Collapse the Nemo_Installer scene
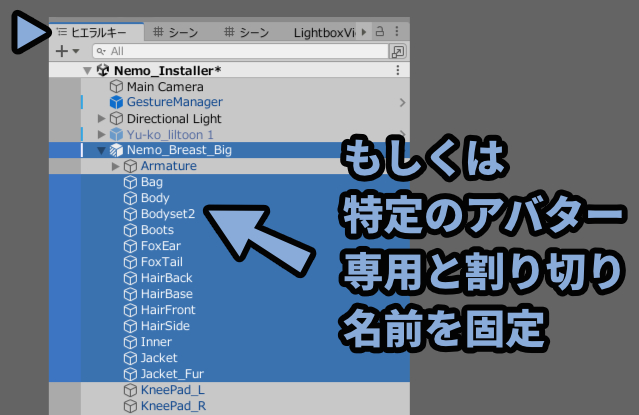This screenshot has width=639, height=415. 87,71
